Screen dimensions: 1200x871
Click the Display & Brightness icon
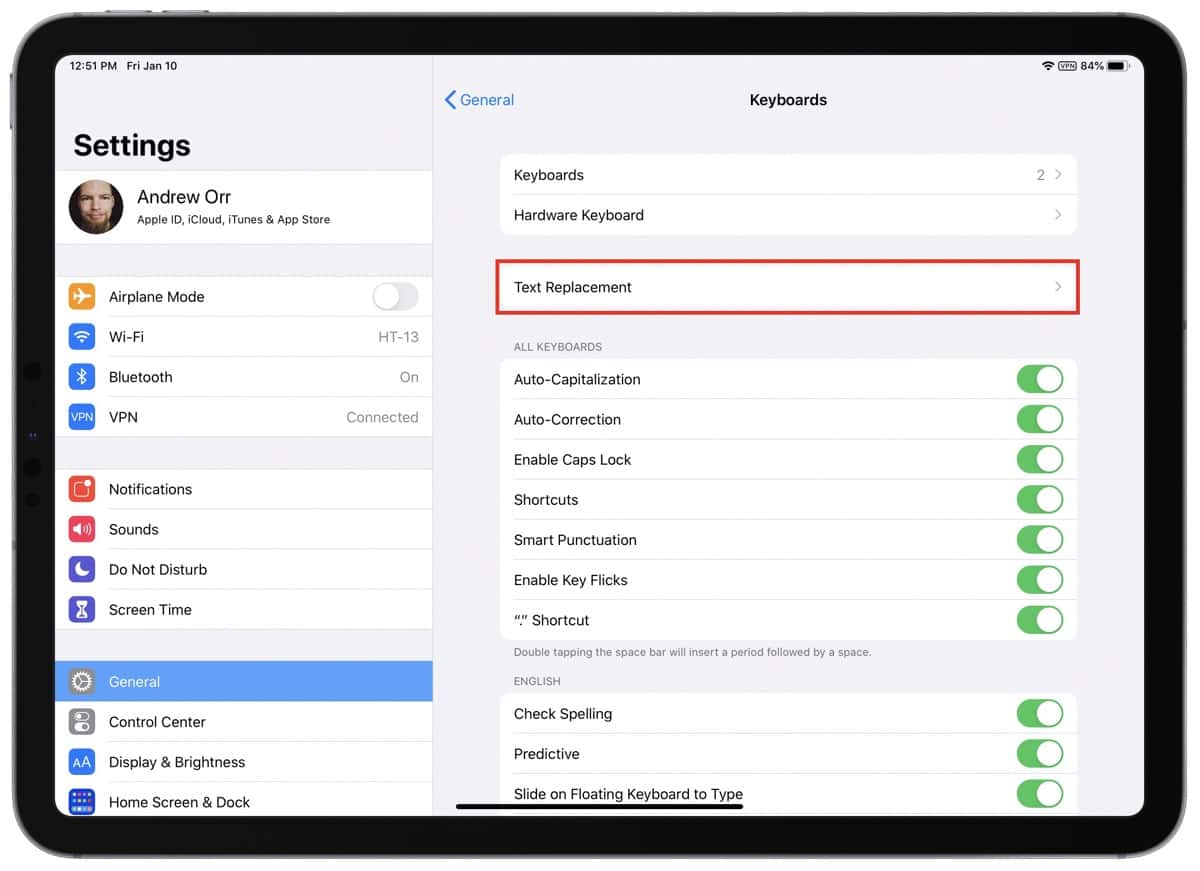81,762
